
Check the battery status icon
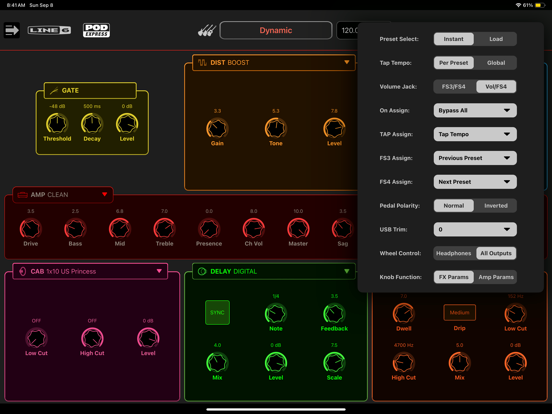[x=540, y=5]
